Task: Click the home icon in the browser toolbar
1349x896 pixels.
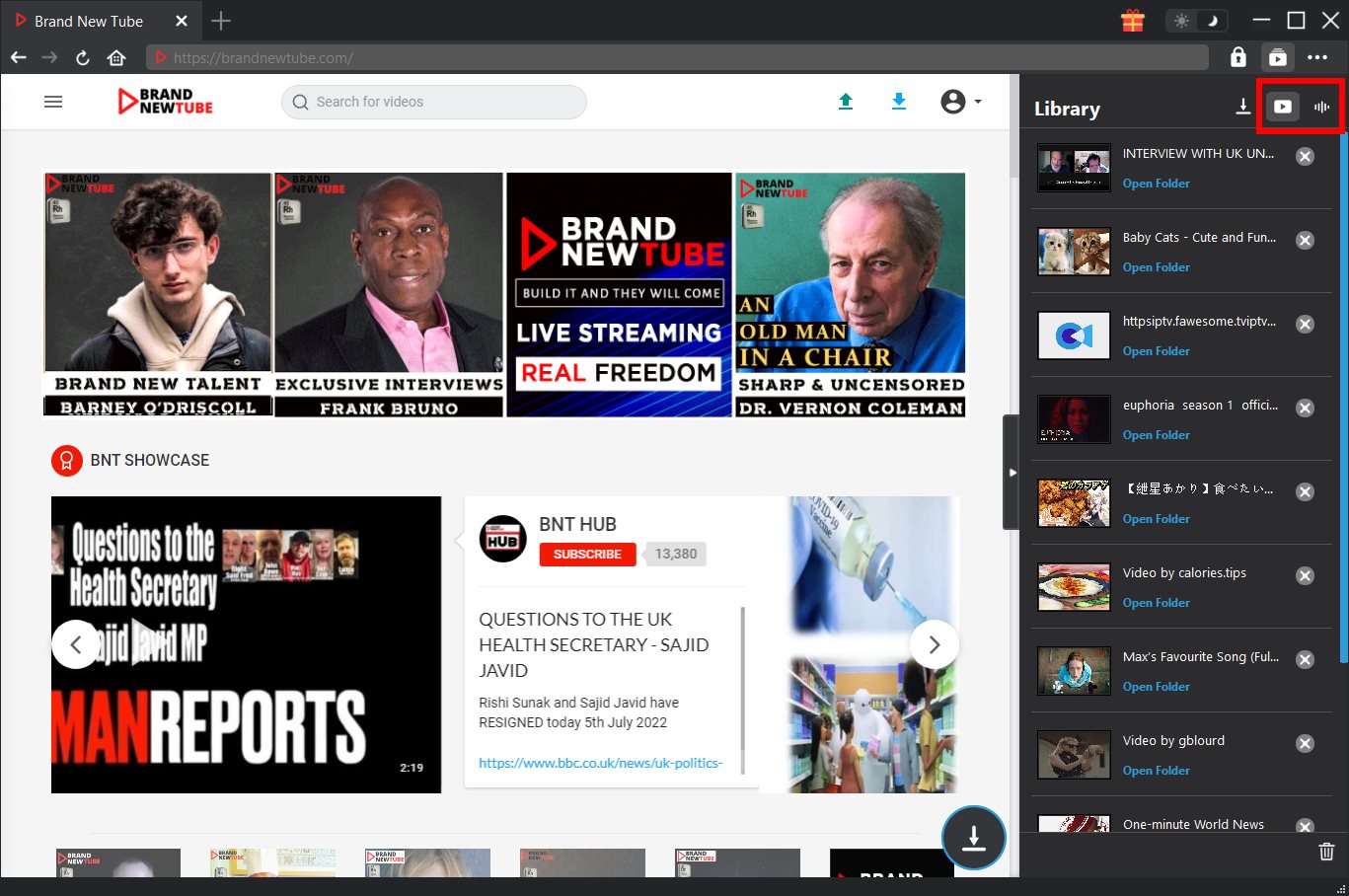Action: click(116, 57)
